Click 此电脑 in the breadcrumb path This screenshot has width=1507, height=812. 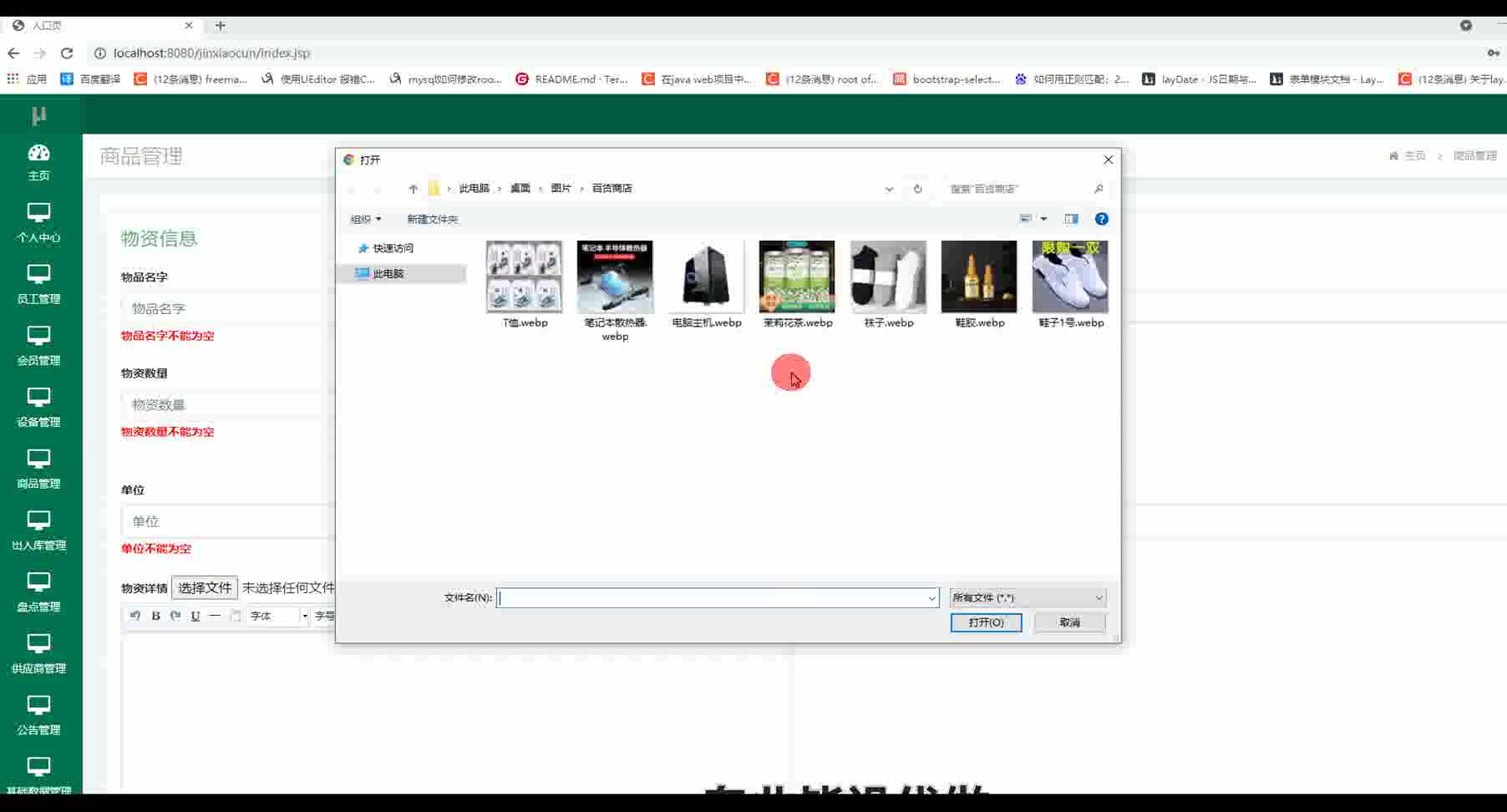coord(474,188)
